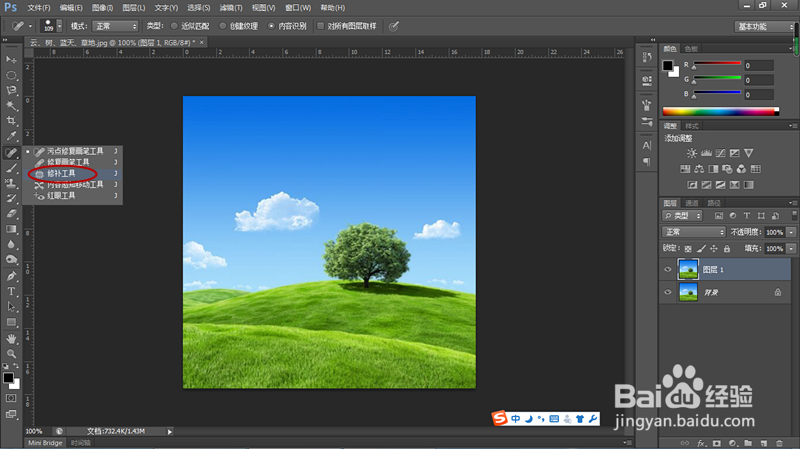This screenshot has width=800, height=449.
Task: Open brush size 109 picker dropdown
Action: tap(59, 26)
